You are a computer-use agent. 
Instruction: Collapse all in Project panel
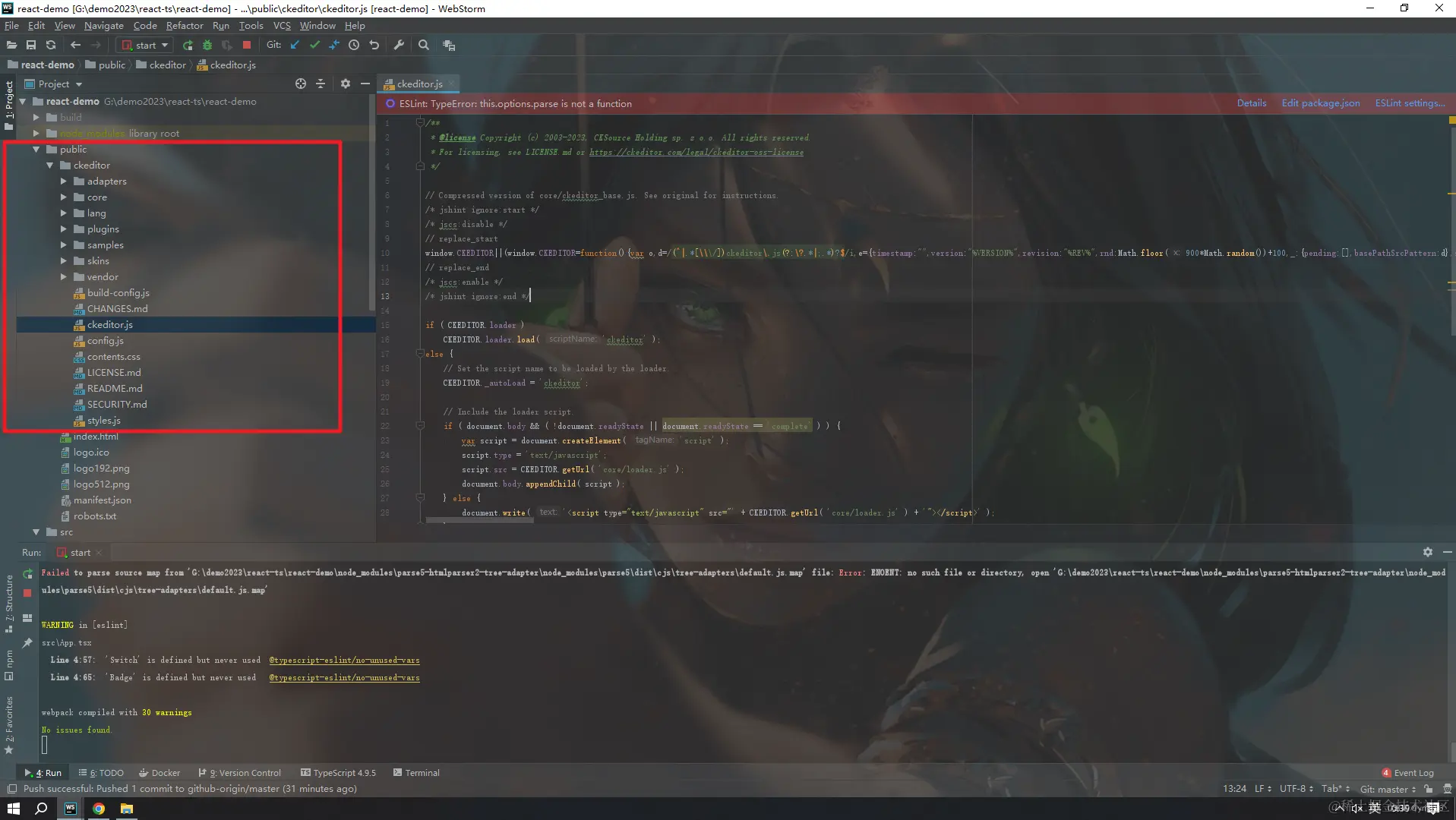pos(321,84)
